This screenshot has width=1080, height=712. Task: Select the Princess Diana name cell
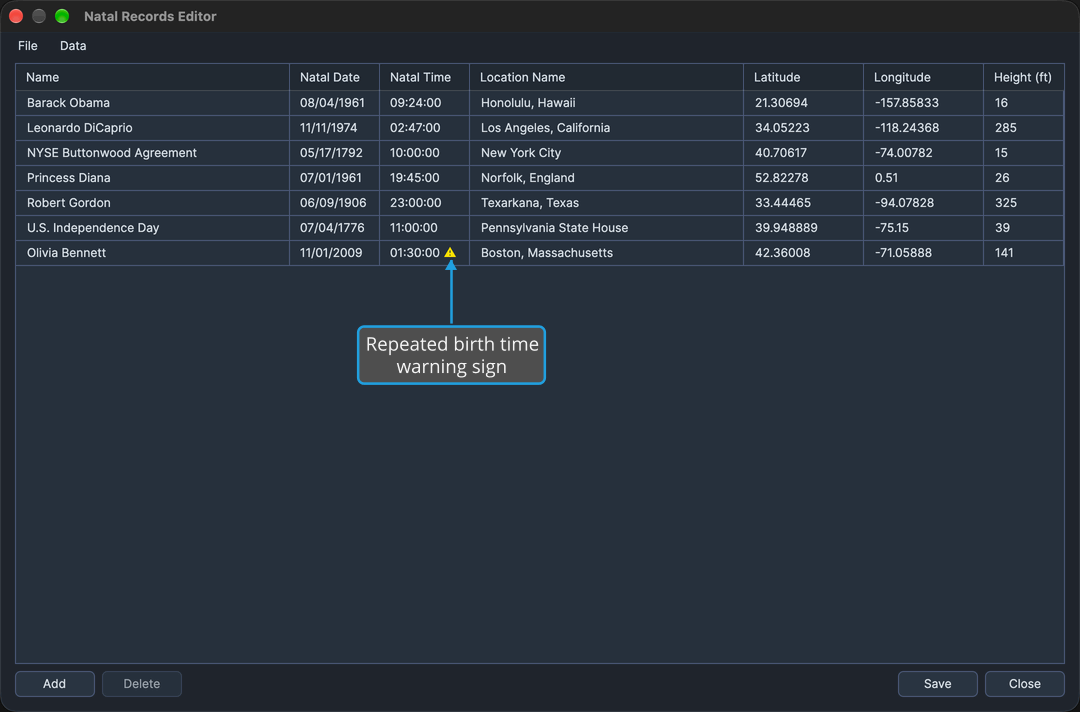pos(152,178)
